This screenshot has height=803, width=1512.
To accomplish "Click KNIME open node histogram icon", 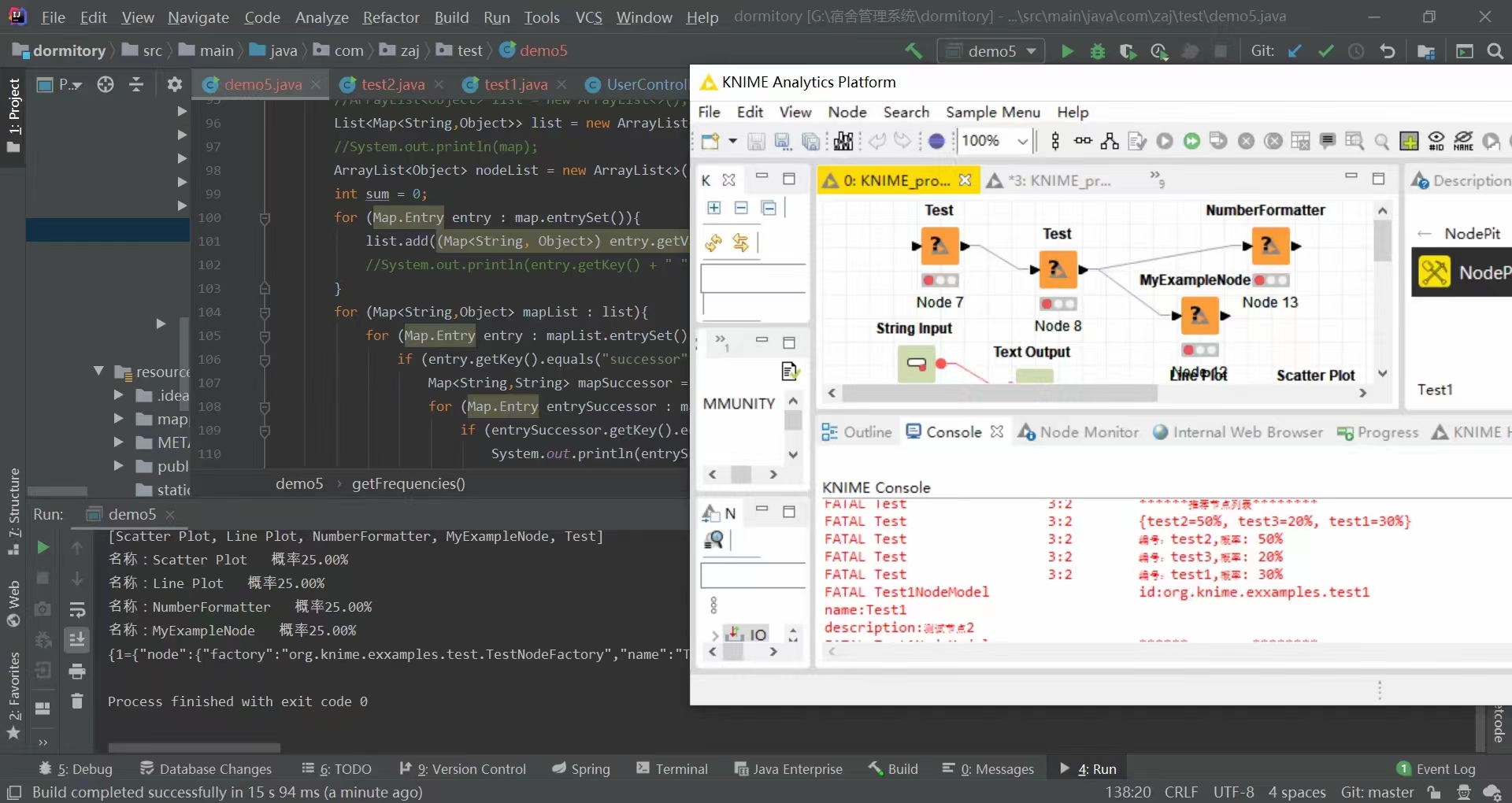I will [x=843, y=142].
